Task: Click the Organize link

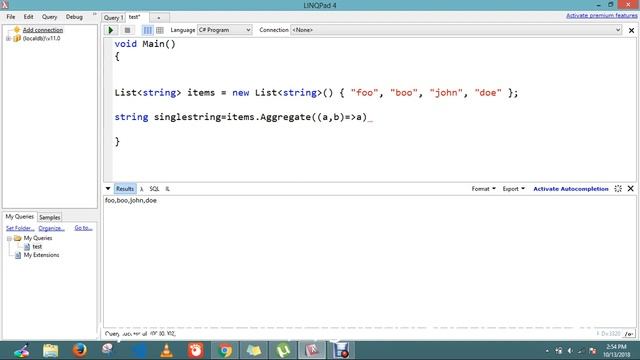Action: (51, 228)
